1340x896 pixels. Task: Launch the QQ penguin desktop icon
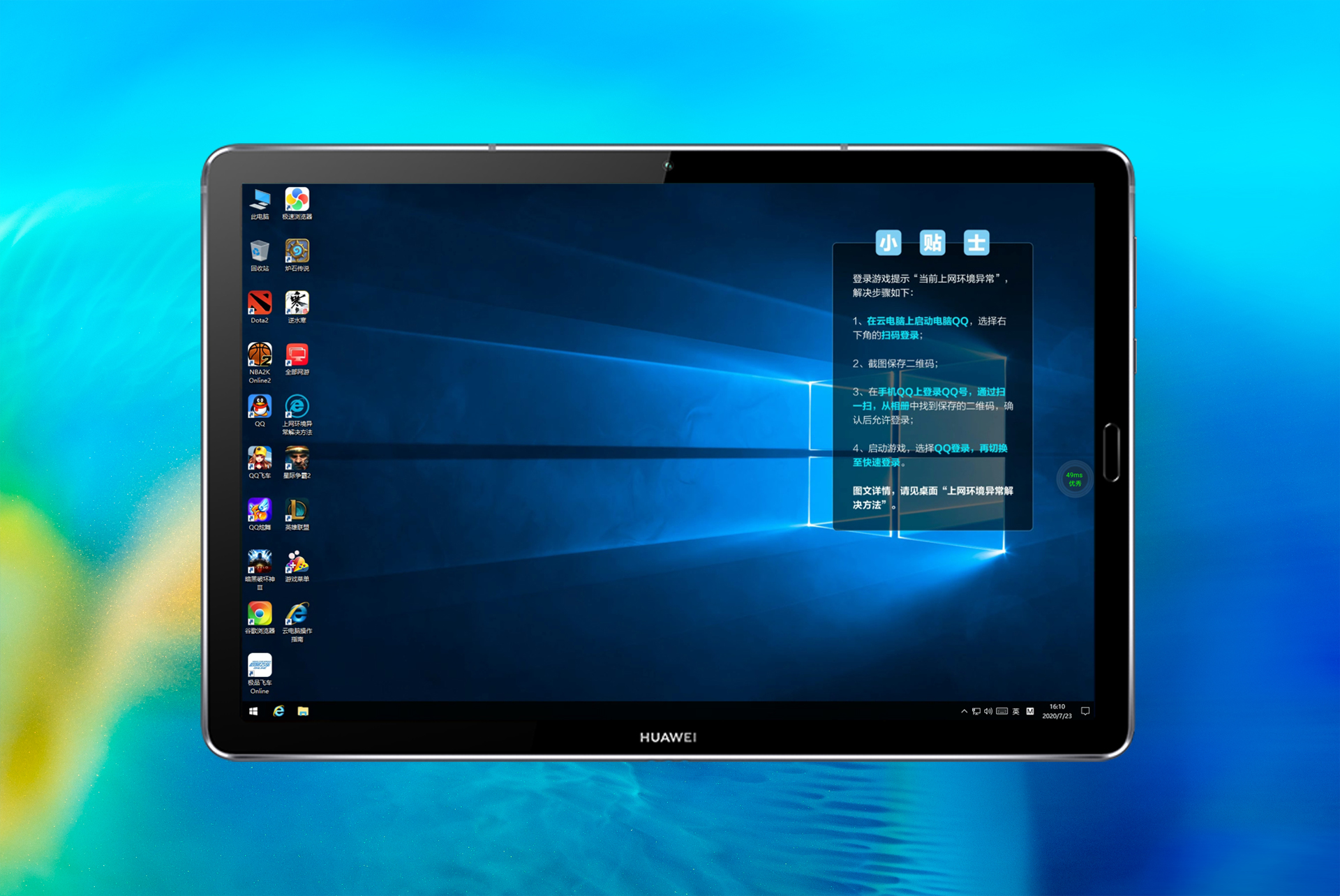pos(260,410)
